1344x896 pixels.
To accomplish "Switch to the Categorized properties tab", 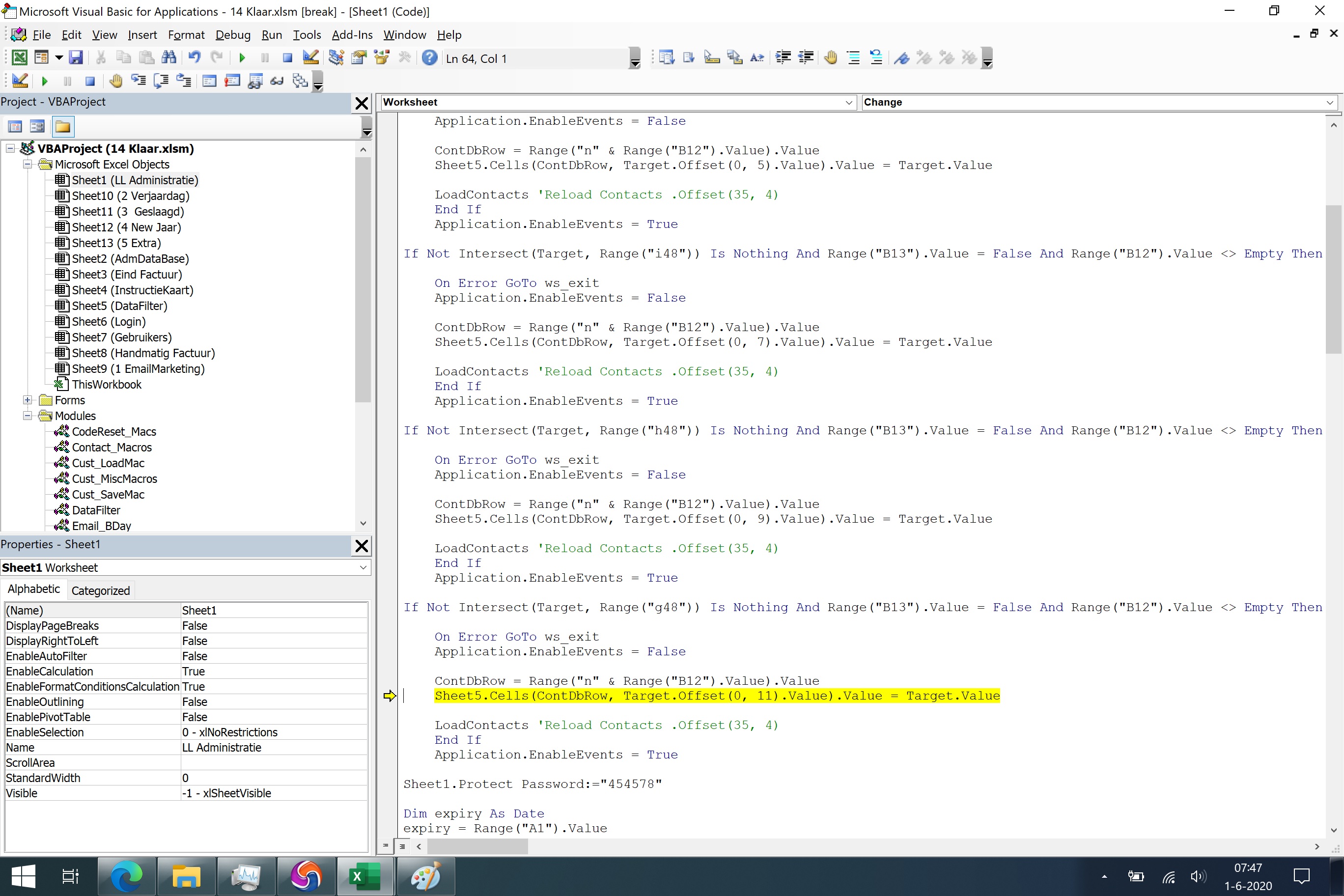I will [x=101, y=590].
